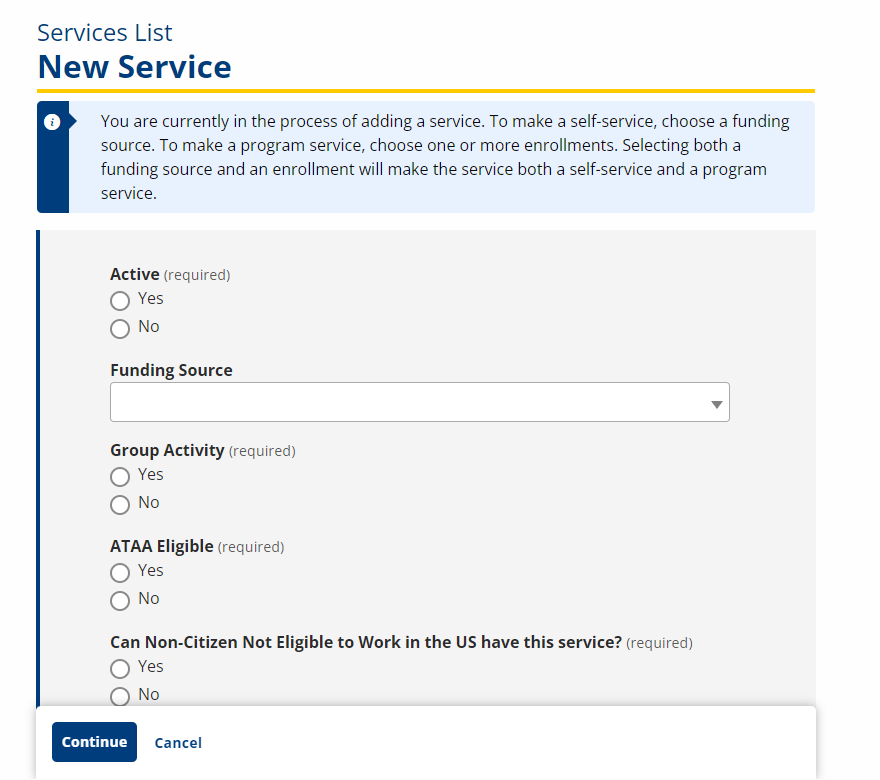Click the Cancel link
The height and width of the screenshot is (780, 880).
[178, 742]
